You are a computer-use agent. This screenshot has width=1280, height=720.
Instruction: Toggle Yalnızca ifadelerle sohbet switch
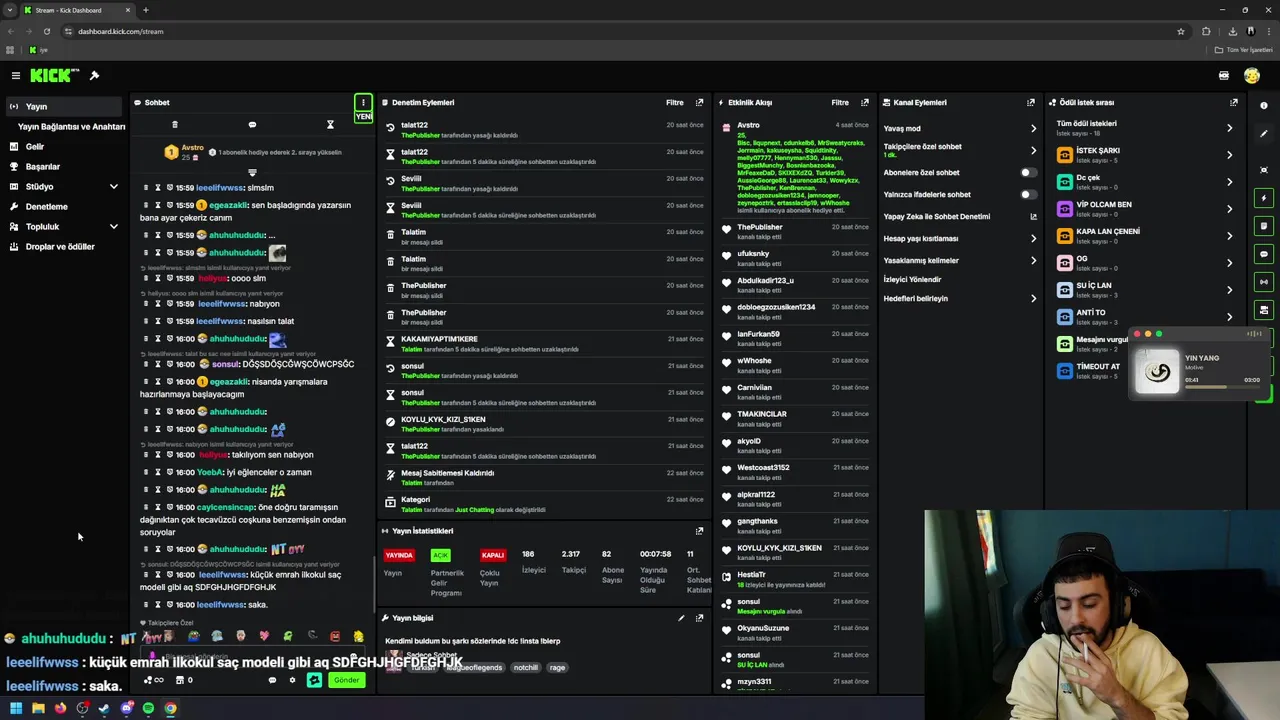(x=1028, y=194)
